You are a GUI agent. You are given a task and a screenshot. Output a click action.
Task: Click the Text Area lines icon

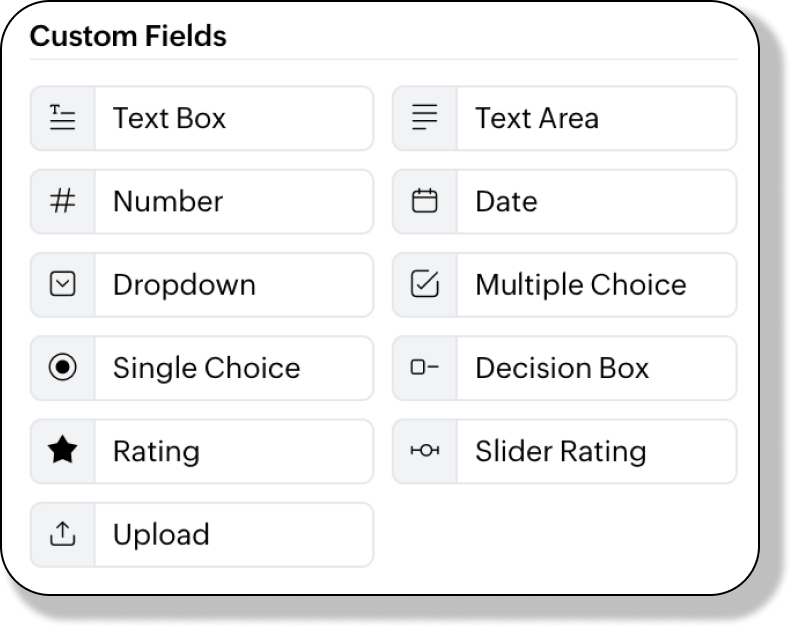tap(425, 117)
